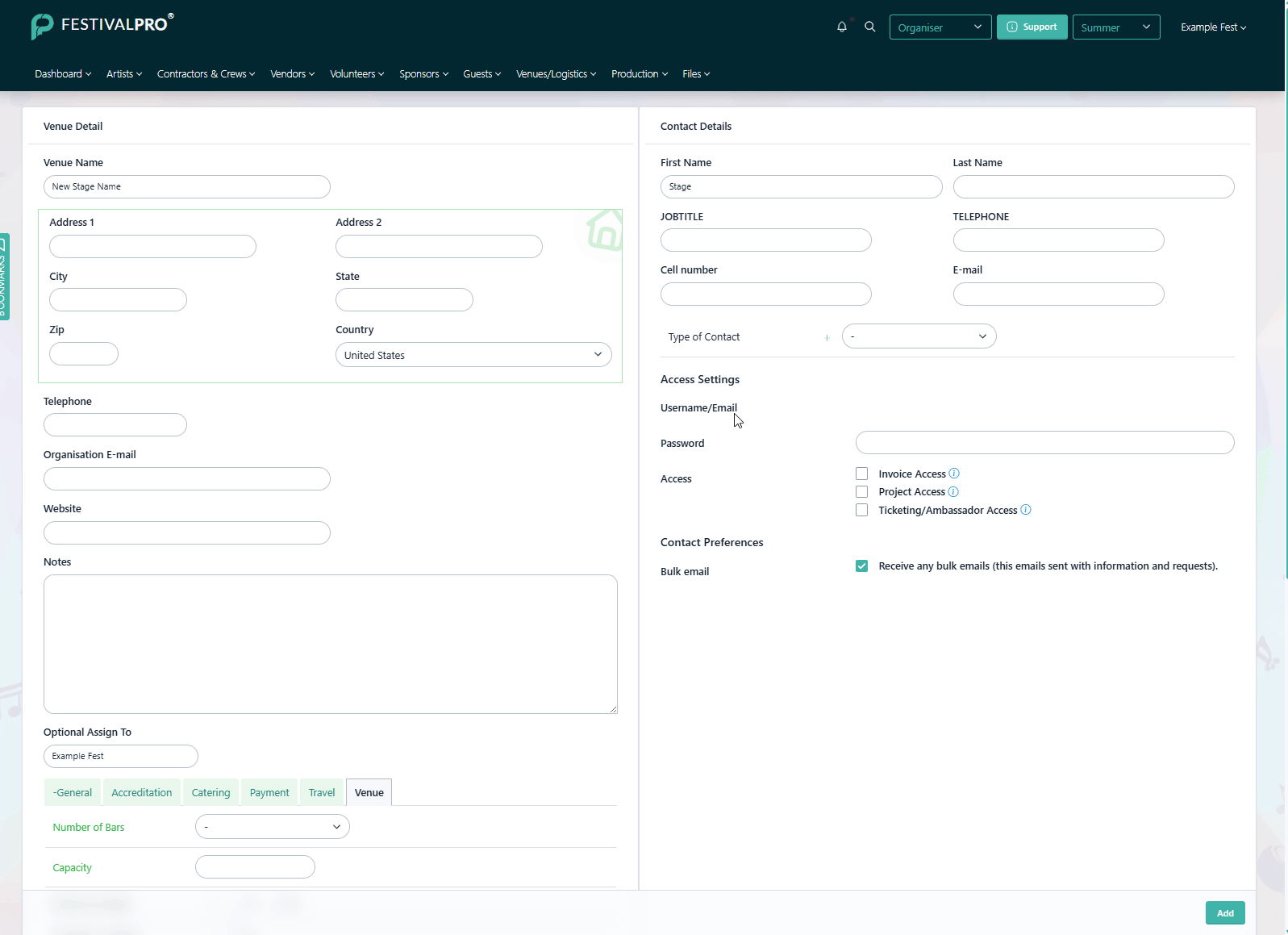This screenshot has width=1288, height=935.
Task: Switch to the Accreditation tab
Action: (142, 793)
